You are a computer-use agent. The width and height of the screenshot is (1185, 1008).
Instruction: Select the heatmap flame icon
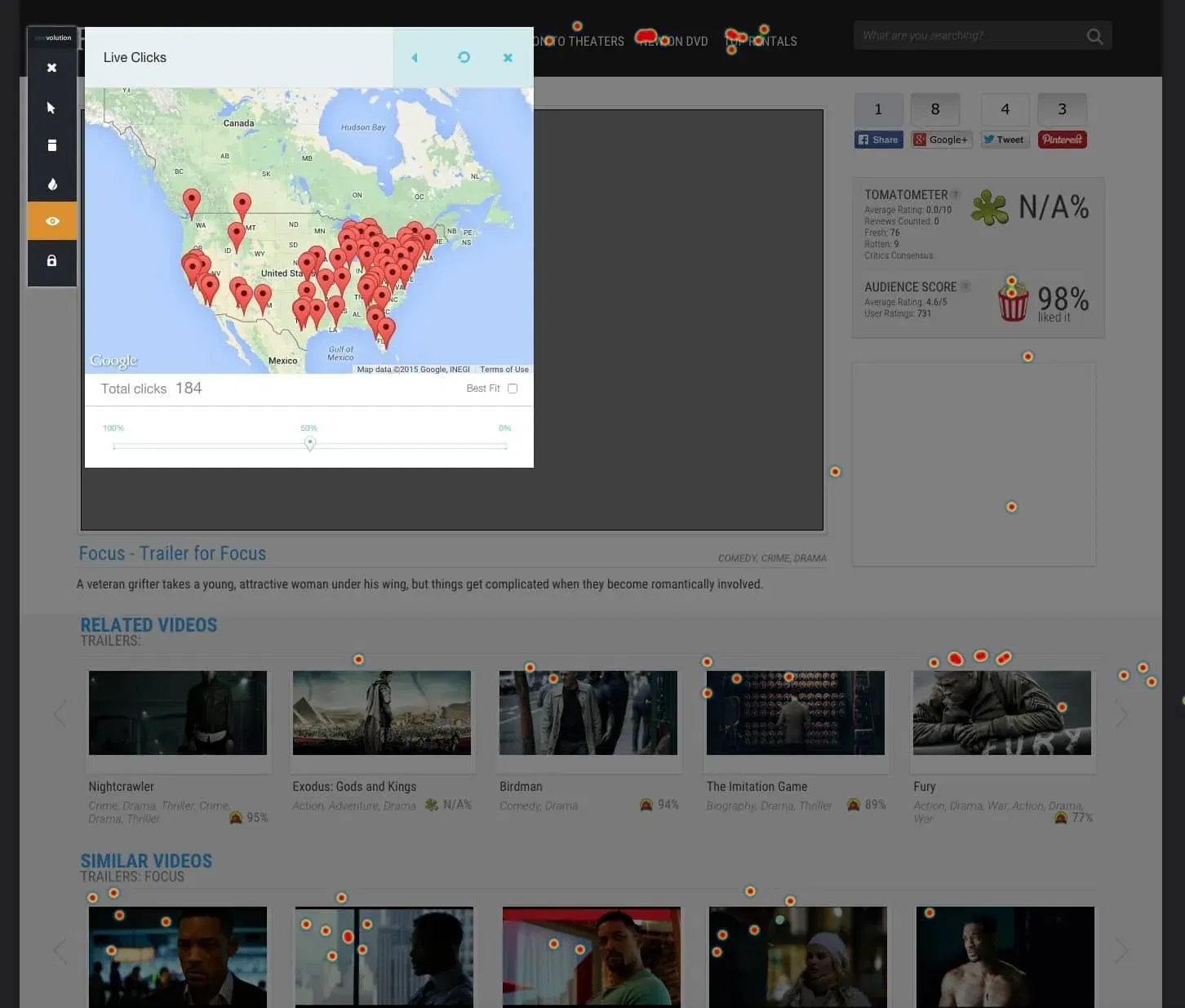click(51, 184)
